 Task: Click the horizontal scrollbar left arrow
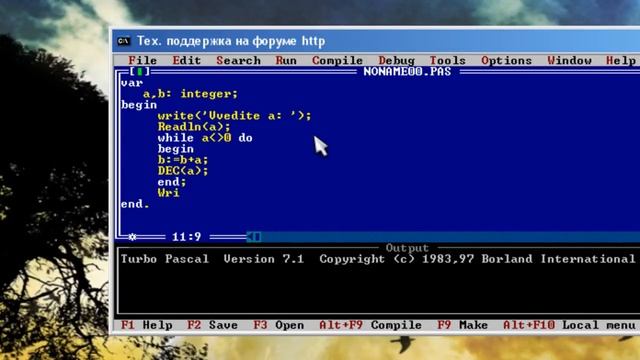[250, 237]
